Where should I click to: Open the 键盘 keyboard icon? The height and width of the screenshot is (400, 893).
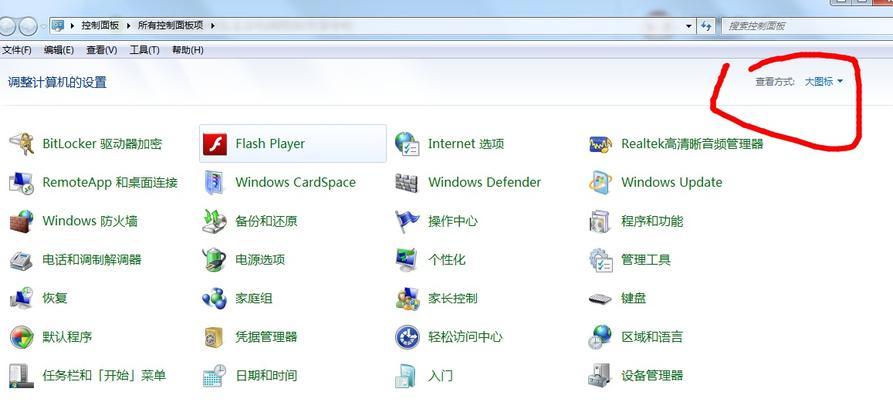click(600, 299)
